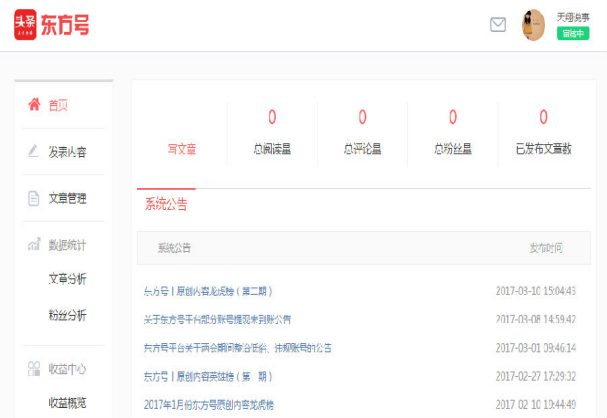The width and height of the screenshot is (607, 418).
Task: Expand the 数据统计 section
Action: [67, 245]
